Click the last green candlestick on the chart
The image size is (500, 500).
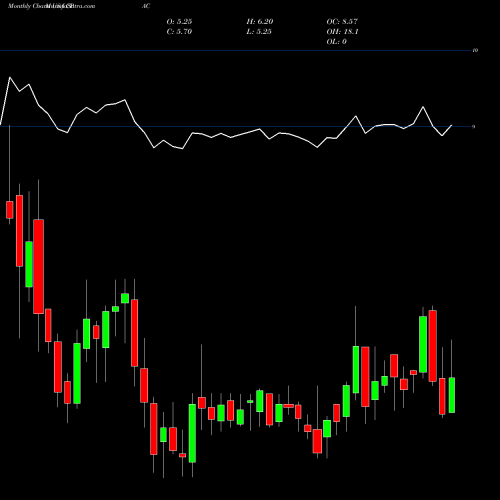click(452, 395)
